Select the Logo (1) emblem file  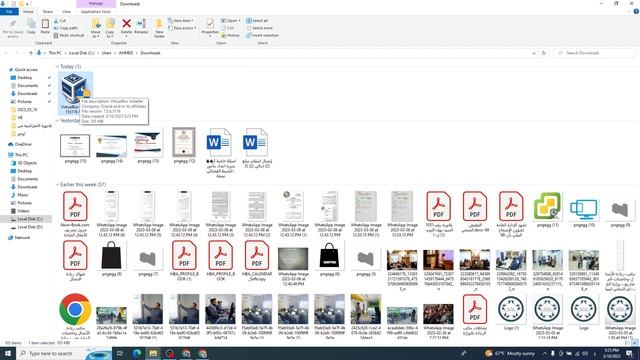pyautogui.click(x=511, y=312)
